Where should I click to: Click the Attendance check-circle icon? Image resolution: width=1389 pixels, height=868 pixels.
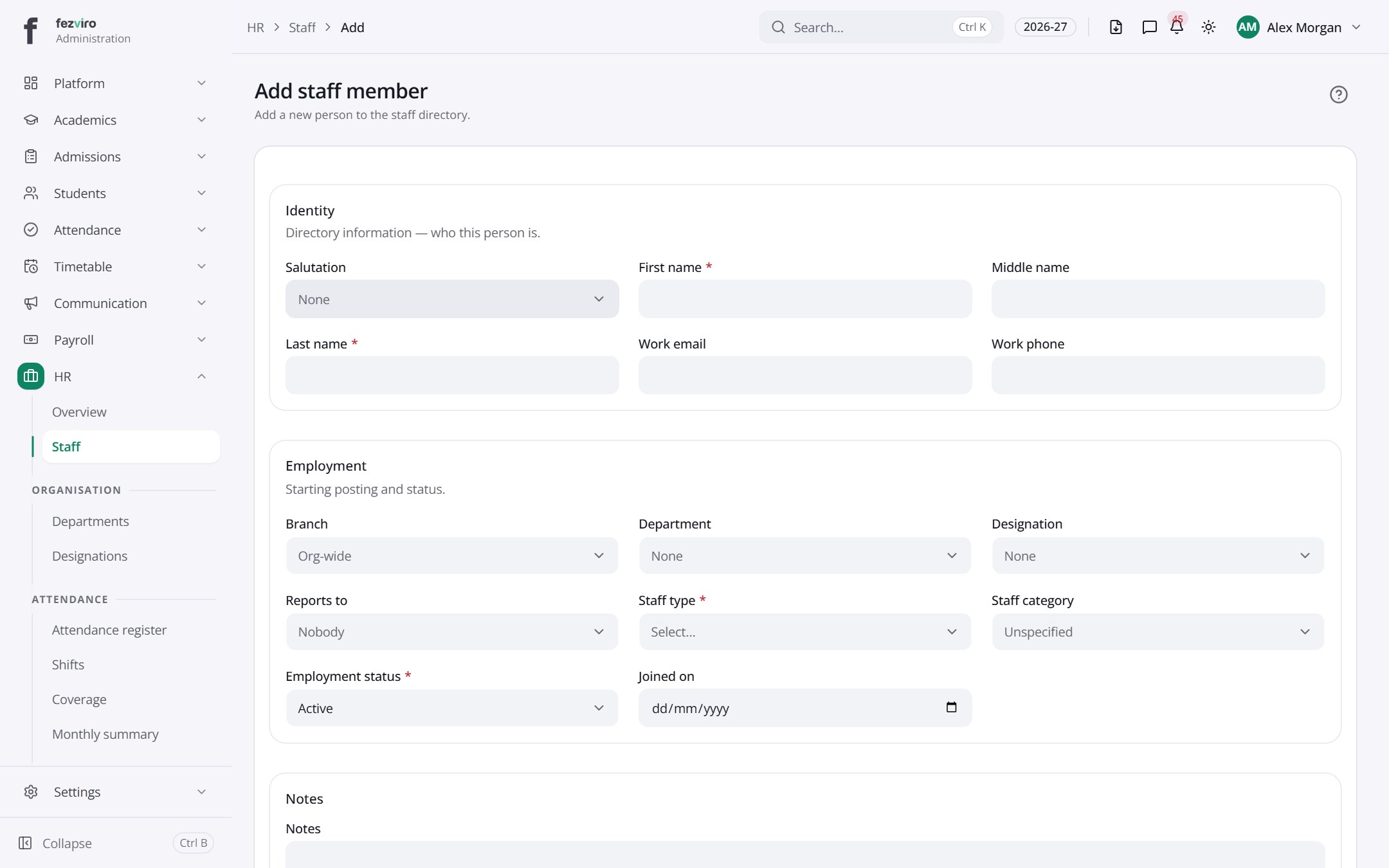pos(31,230)
